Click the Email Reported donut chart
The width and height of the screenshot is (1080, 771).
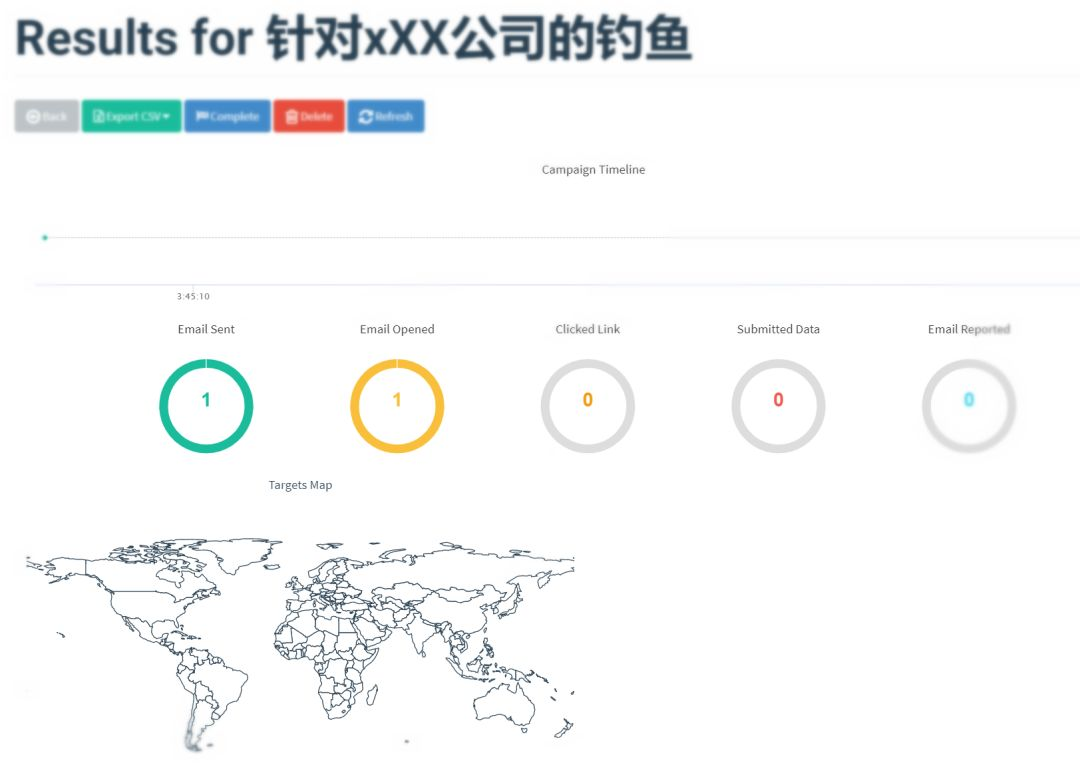coord(969,406)
